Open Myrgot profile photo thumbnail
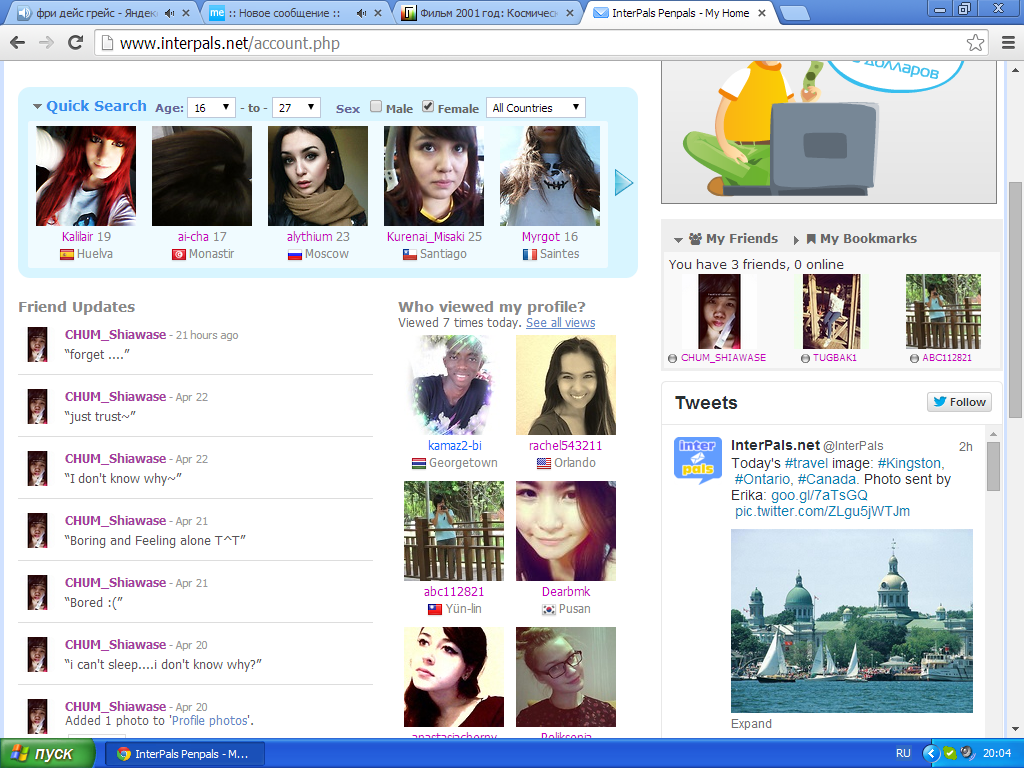This screenshot has width=1024, height=768. (x=549, y=176)
